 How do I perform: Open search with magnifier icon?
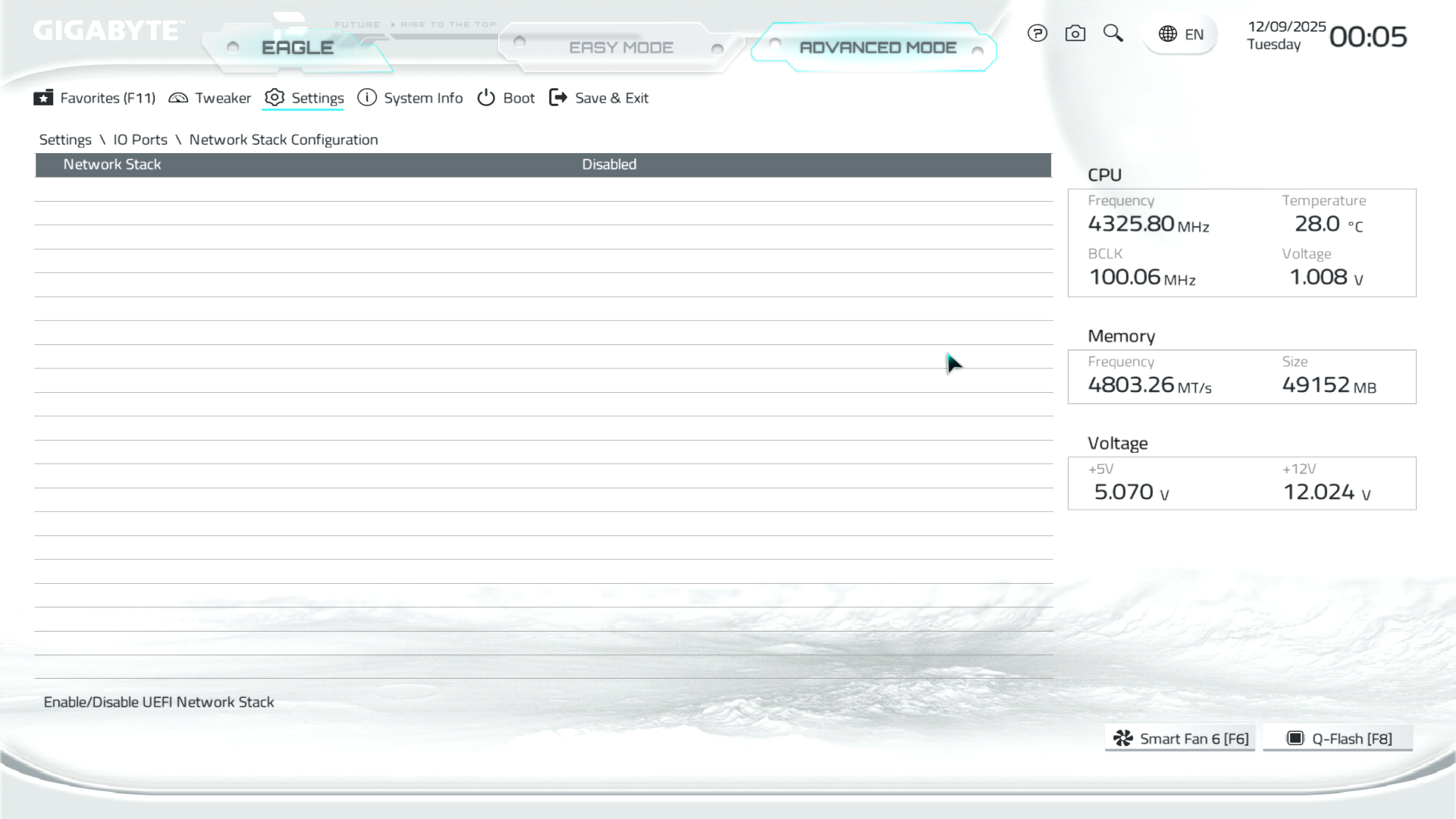(1112, 33)
